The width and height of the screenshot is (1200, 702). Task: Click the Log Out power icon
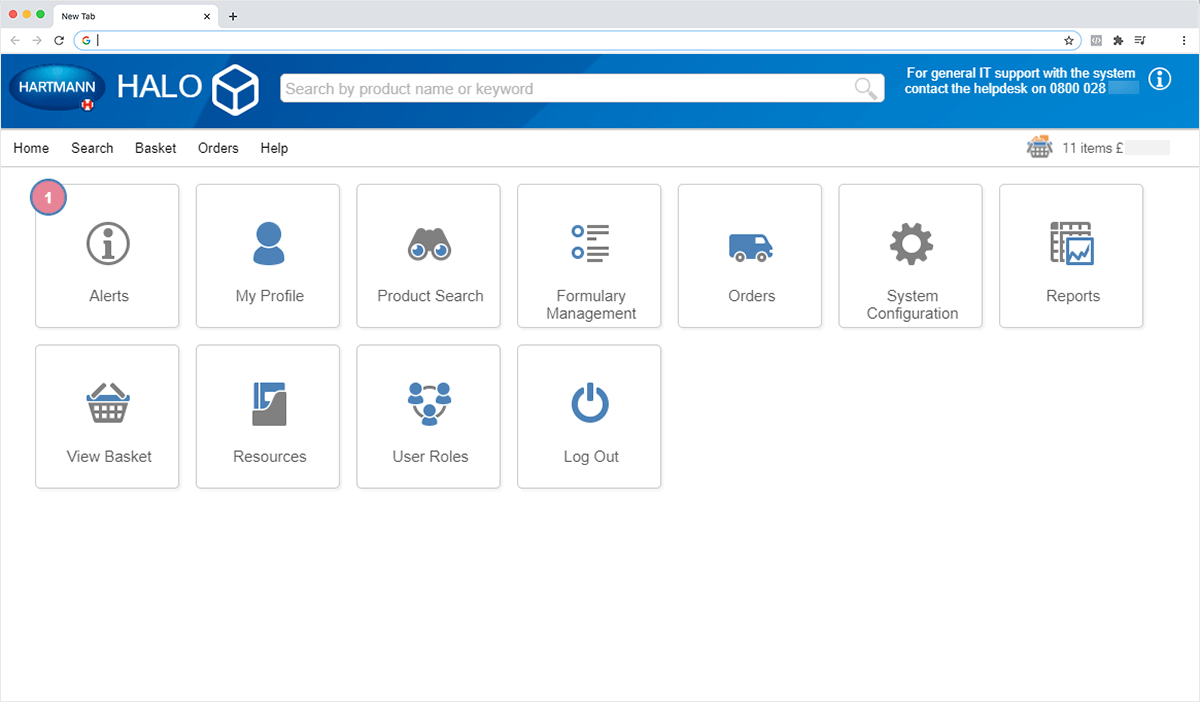pyautogui.click(x=590, y=404)
